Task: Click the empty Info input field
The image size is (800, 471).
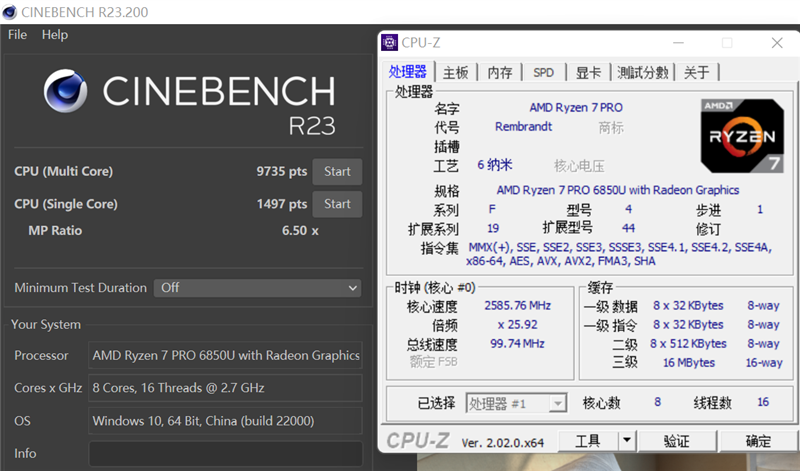Action: 225,453
